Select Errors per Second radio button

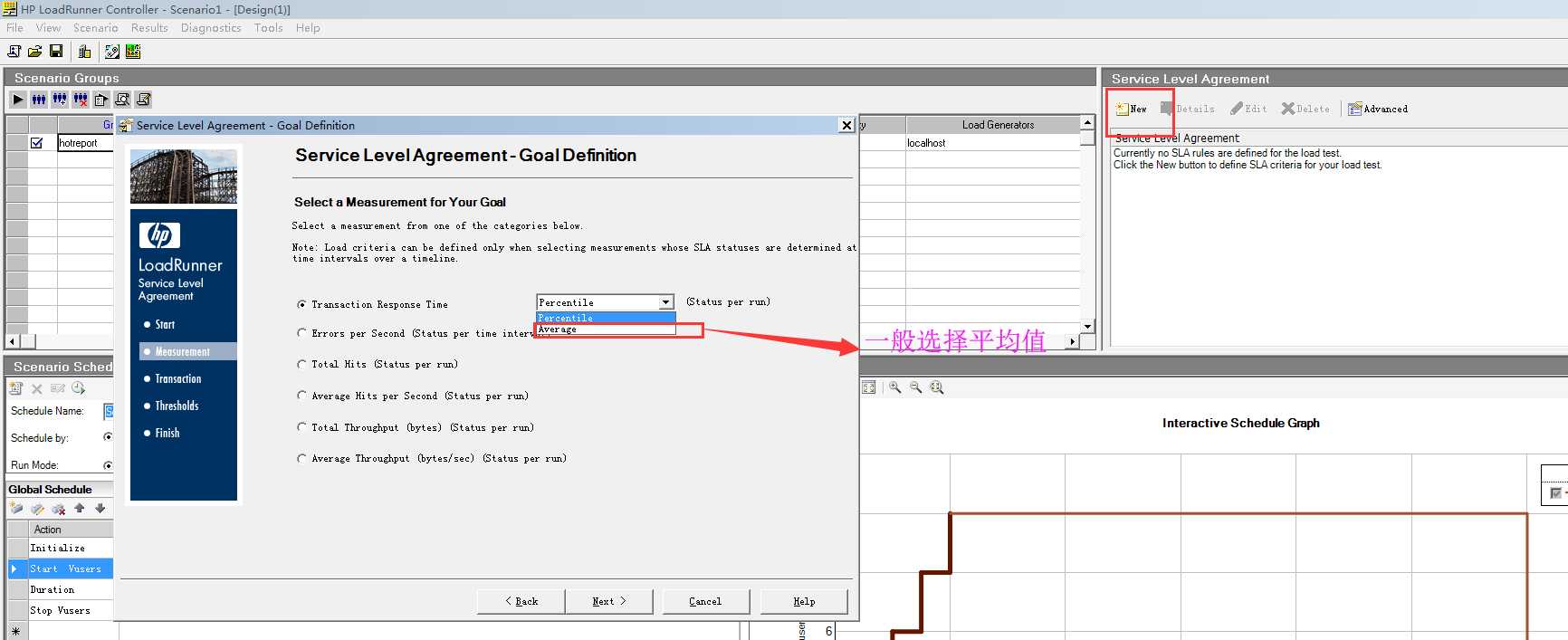301,333
